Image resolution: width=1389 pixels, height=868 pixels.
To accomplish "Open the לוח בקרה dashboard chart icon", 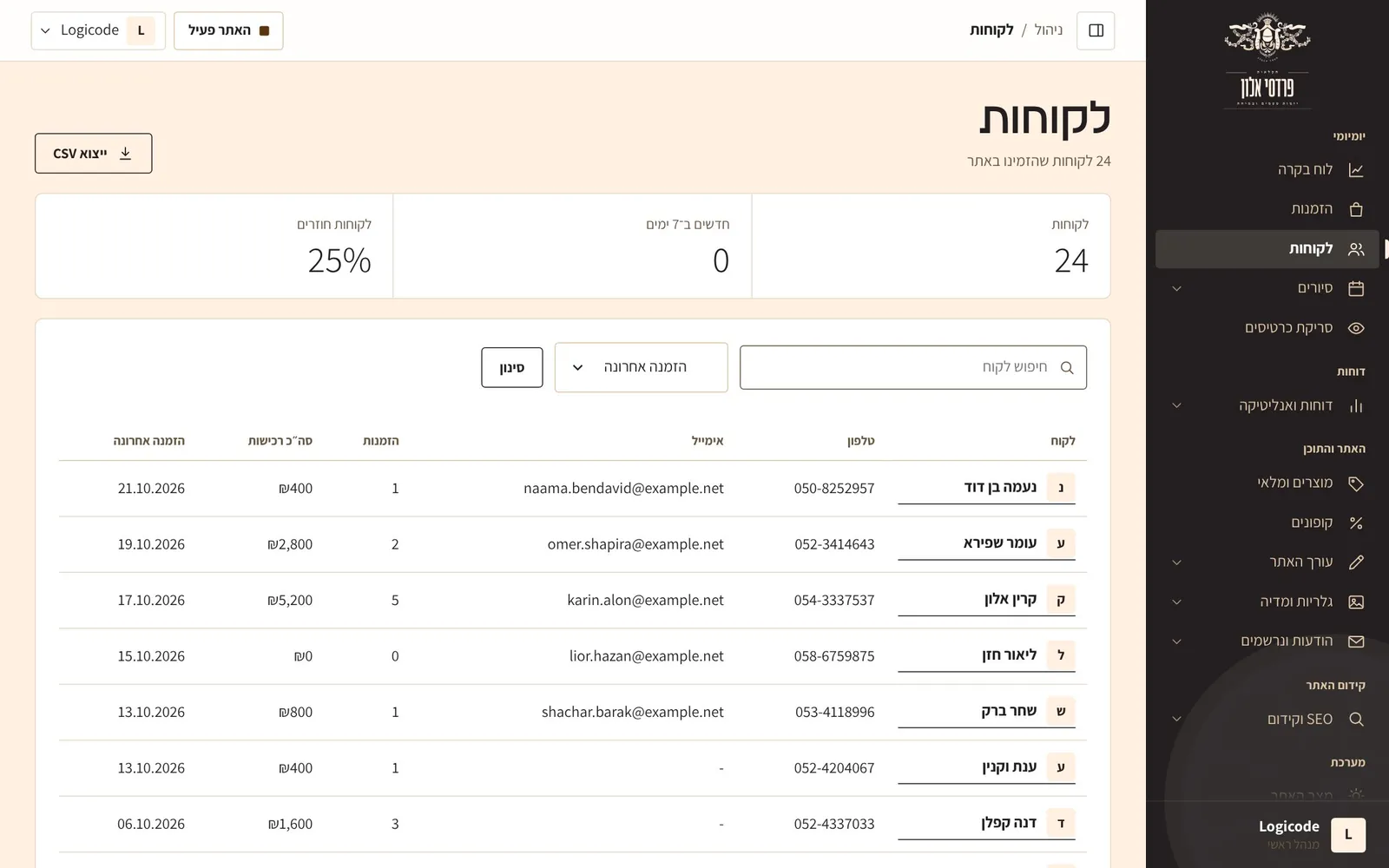I will tap(1356, 170).
